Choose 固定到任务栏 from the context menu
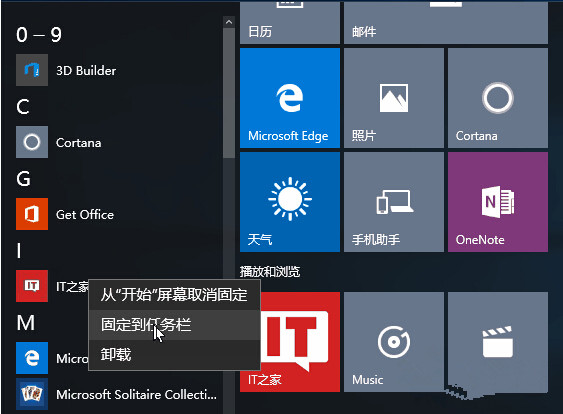563x414 pixels. pyautogui.click(x=174, y=325)
